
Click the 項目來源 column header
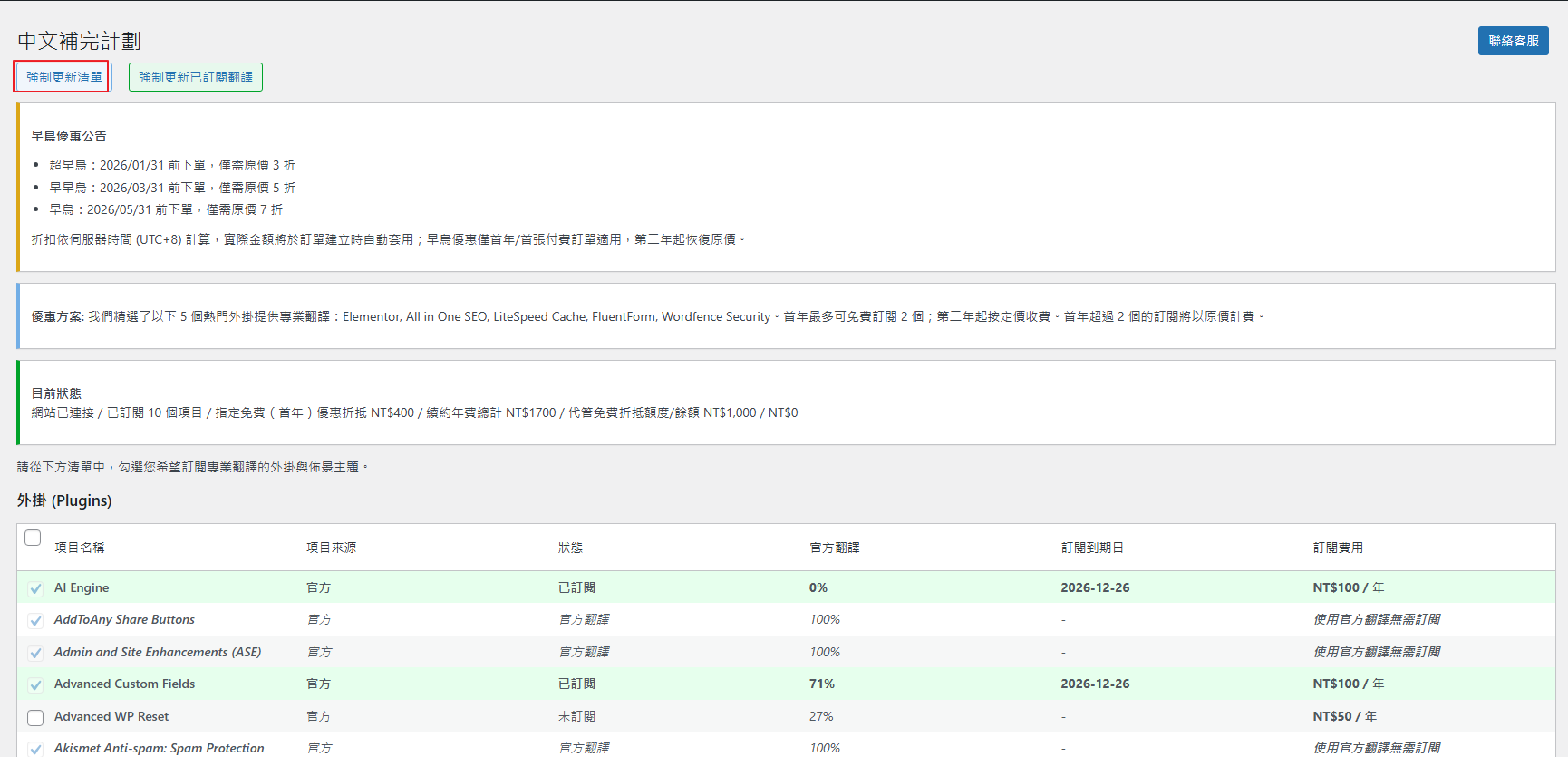coord(332,548)
